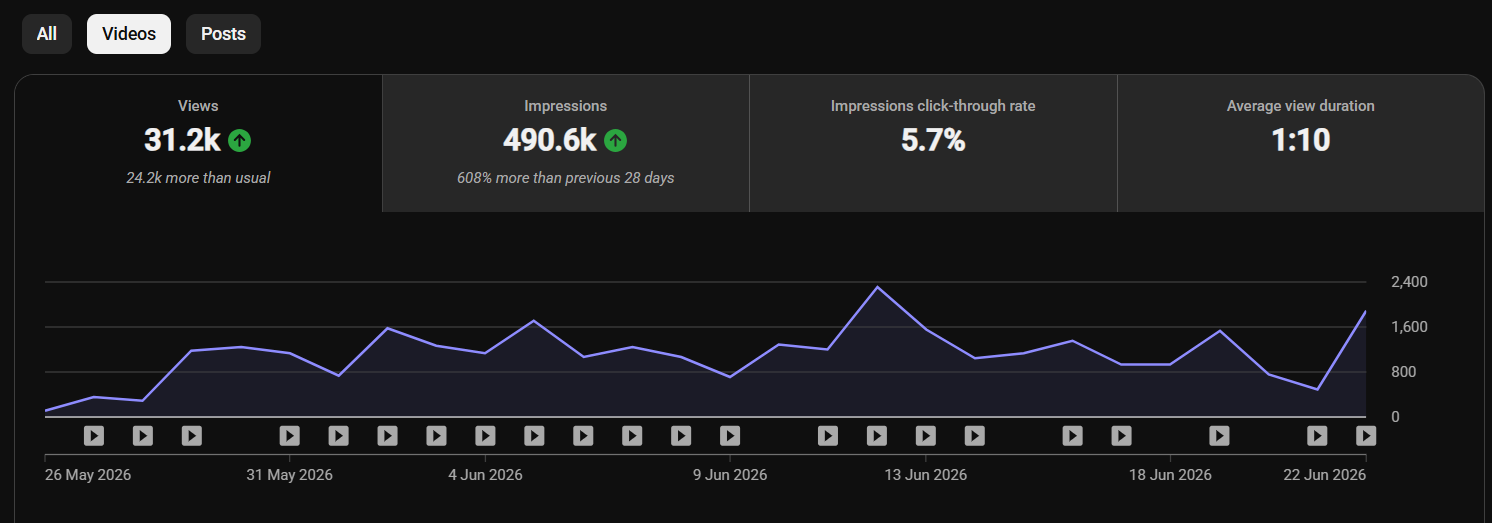Open the video marker just before 22 Jun 2026
1492x523 pixels.
(1318, 436)
